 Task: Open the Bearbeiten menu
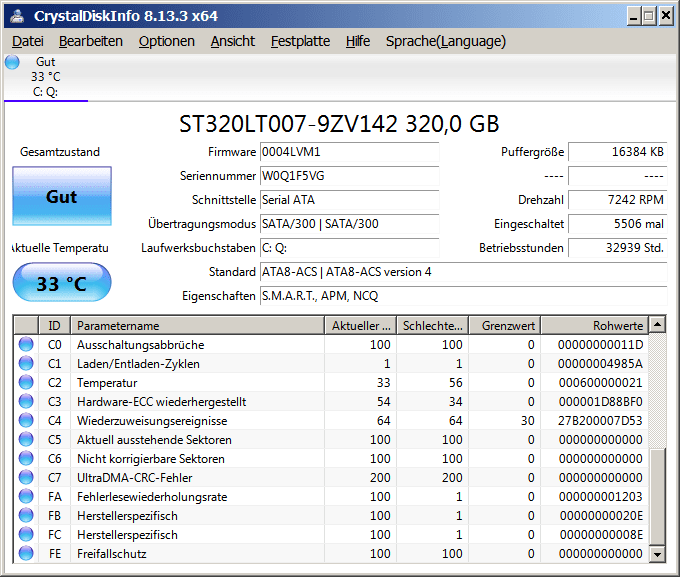(x=91, y=41)
